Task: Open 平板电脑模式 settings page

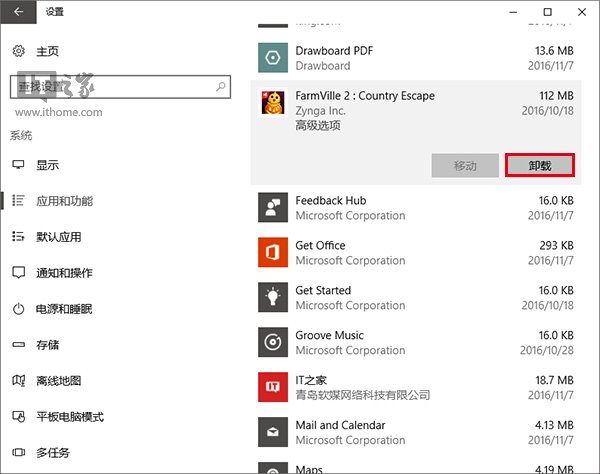Action: point(70,417)
